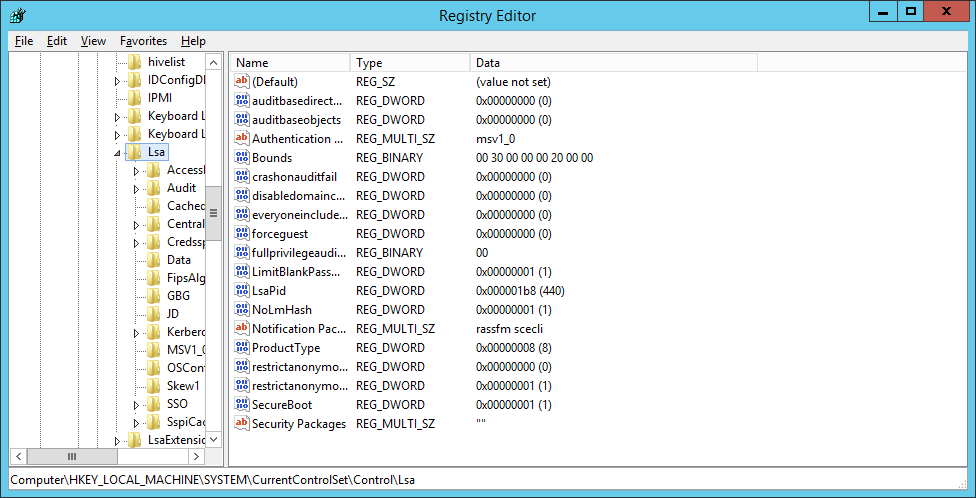Click the Notification Packages value icon

point(241,329)
